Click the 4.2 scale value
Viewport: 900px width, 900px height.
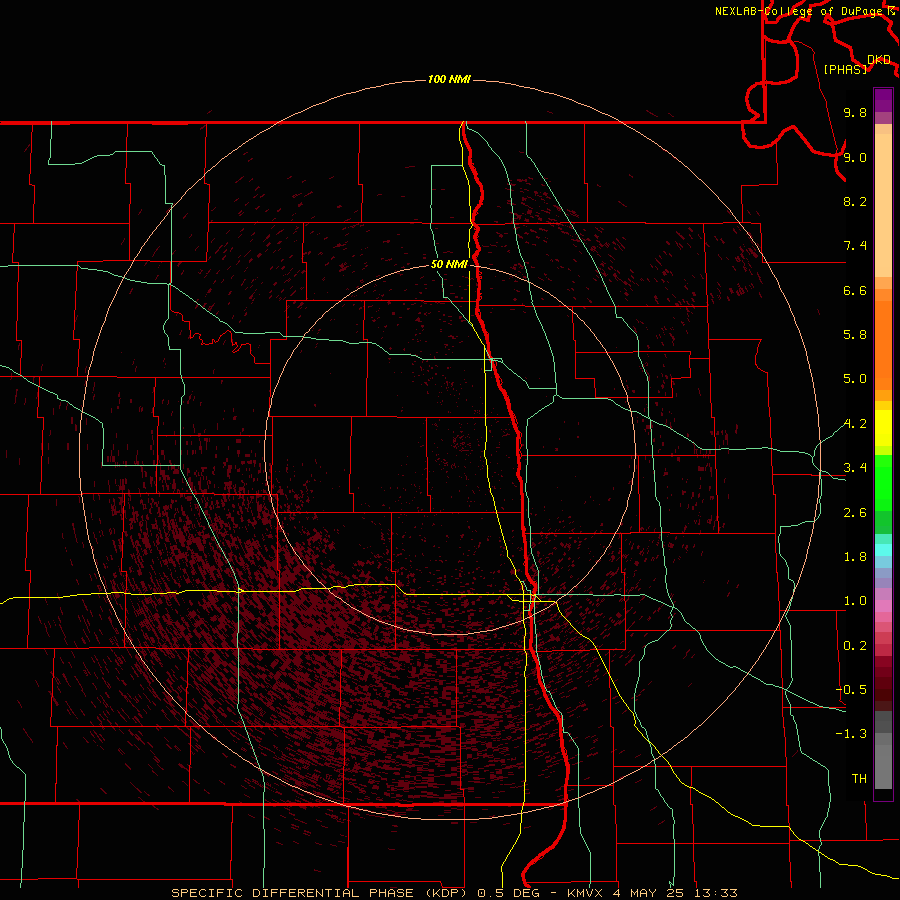tap(855, 424)
